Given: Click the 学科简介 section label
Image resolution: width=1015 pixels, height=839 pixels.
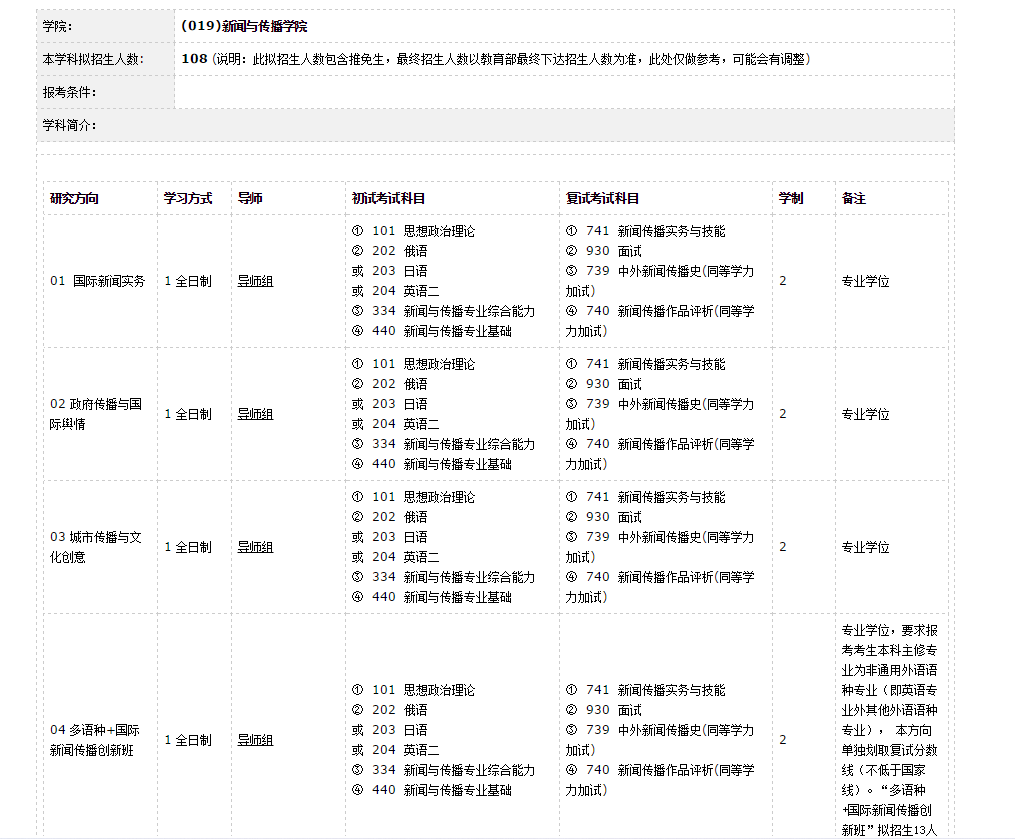Looking at the screenshot, I should (69, 125).
